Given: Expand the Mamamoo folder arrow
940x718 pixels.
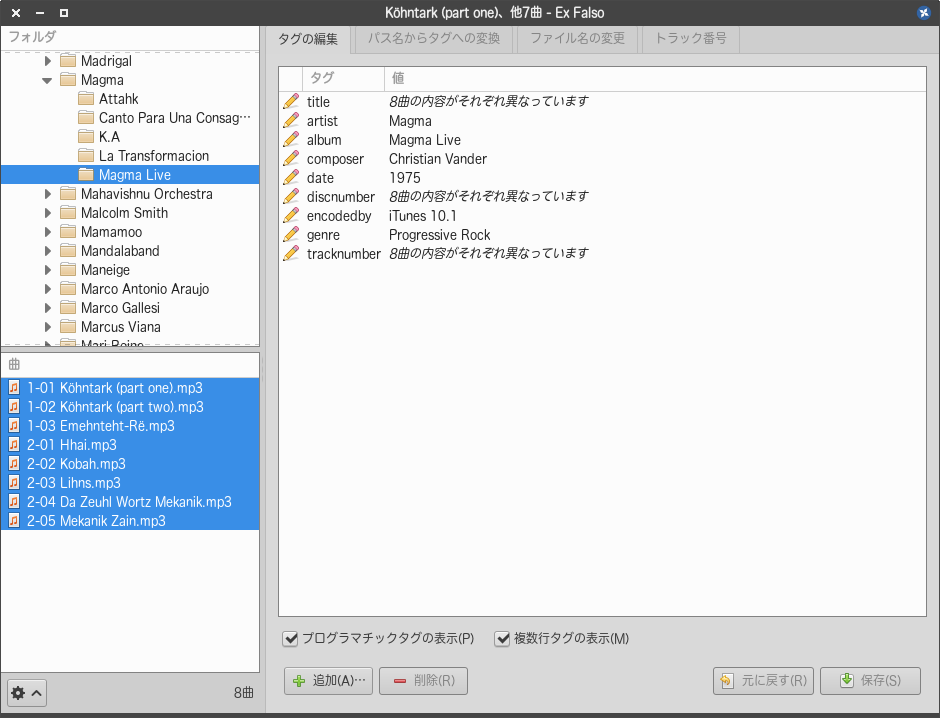Looking at the screenshot, I should point(48,231).
